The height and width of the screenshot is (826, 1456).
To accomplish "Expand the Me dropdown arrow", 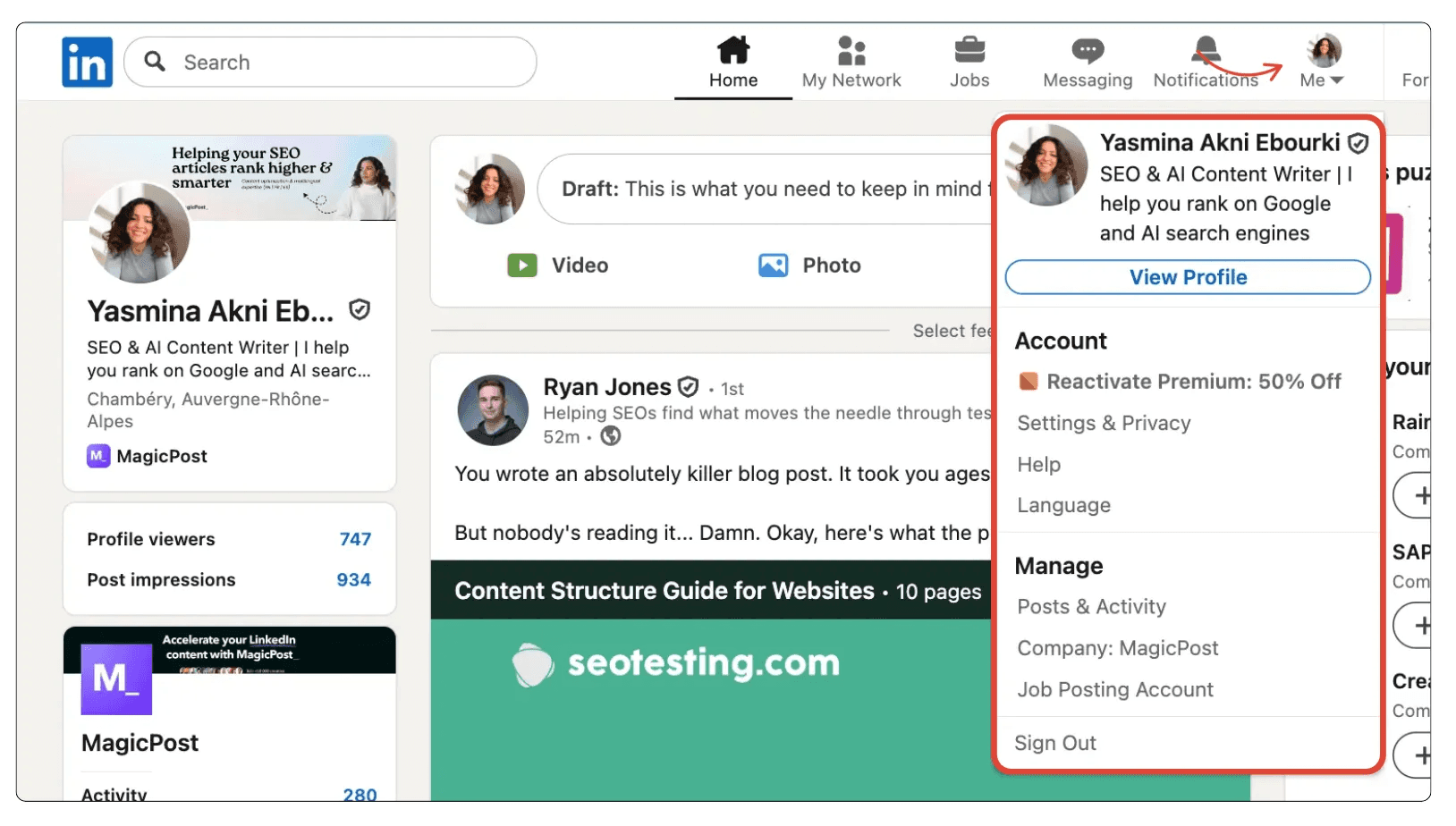I will [1337, 80].
